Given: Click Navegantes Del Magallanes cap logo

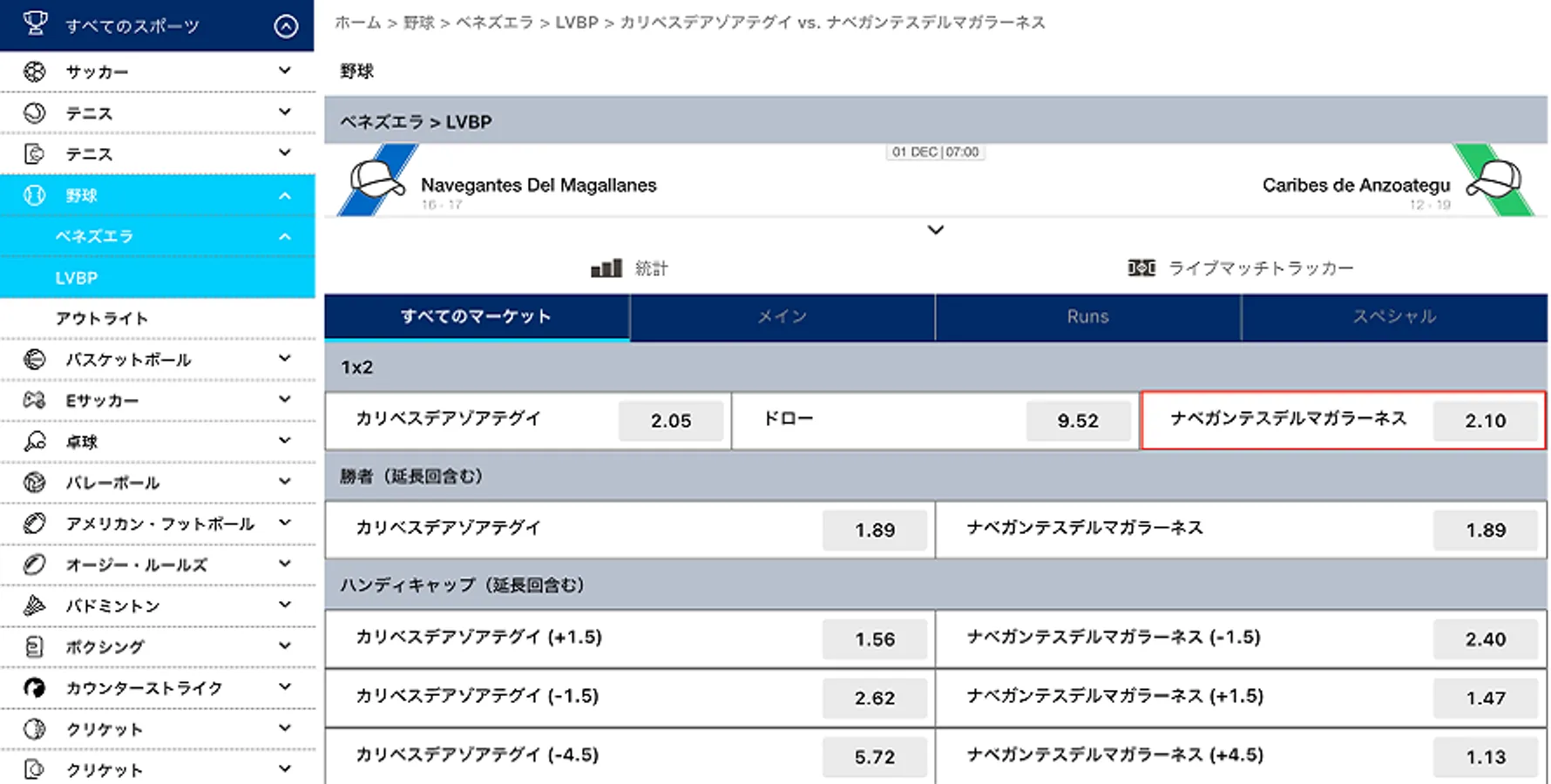Looking at the screenshot, I should (x=377, y=180).
